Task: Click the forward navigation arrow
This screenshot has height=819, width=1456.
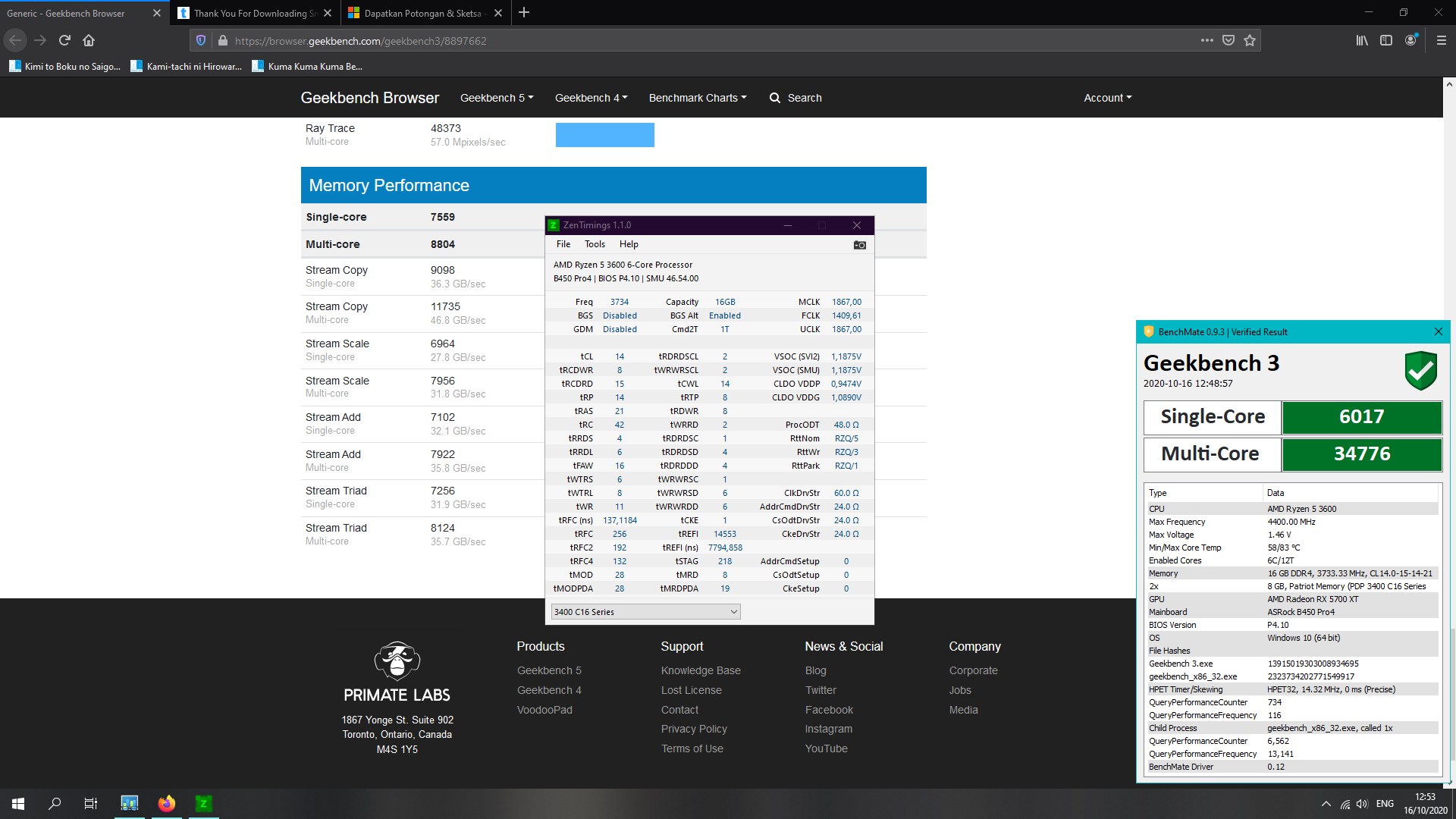Action: pos(40,40)
